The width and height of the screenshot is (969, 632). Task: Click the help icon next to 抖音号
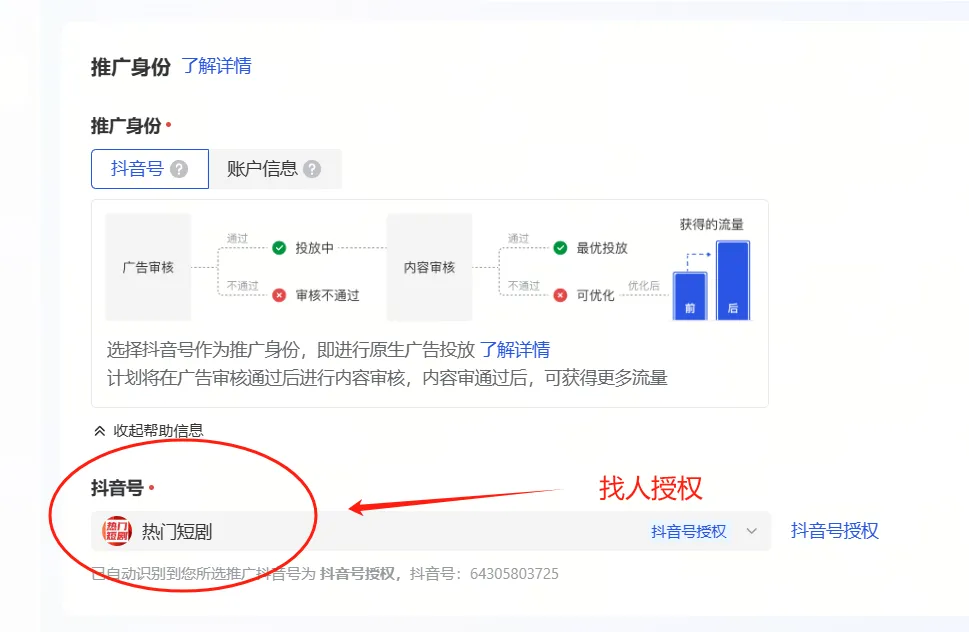click(x=179, y=169)
